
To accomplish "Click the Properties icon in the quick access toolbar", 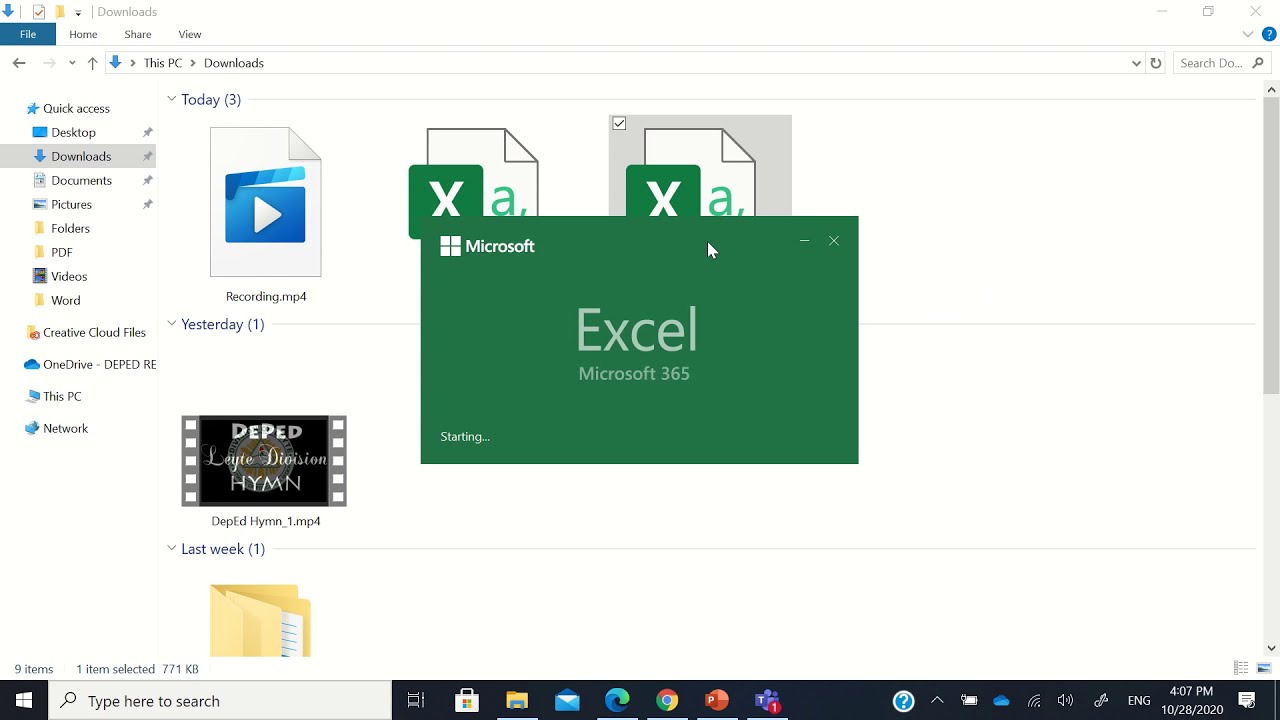I will [x=39, y=12].
